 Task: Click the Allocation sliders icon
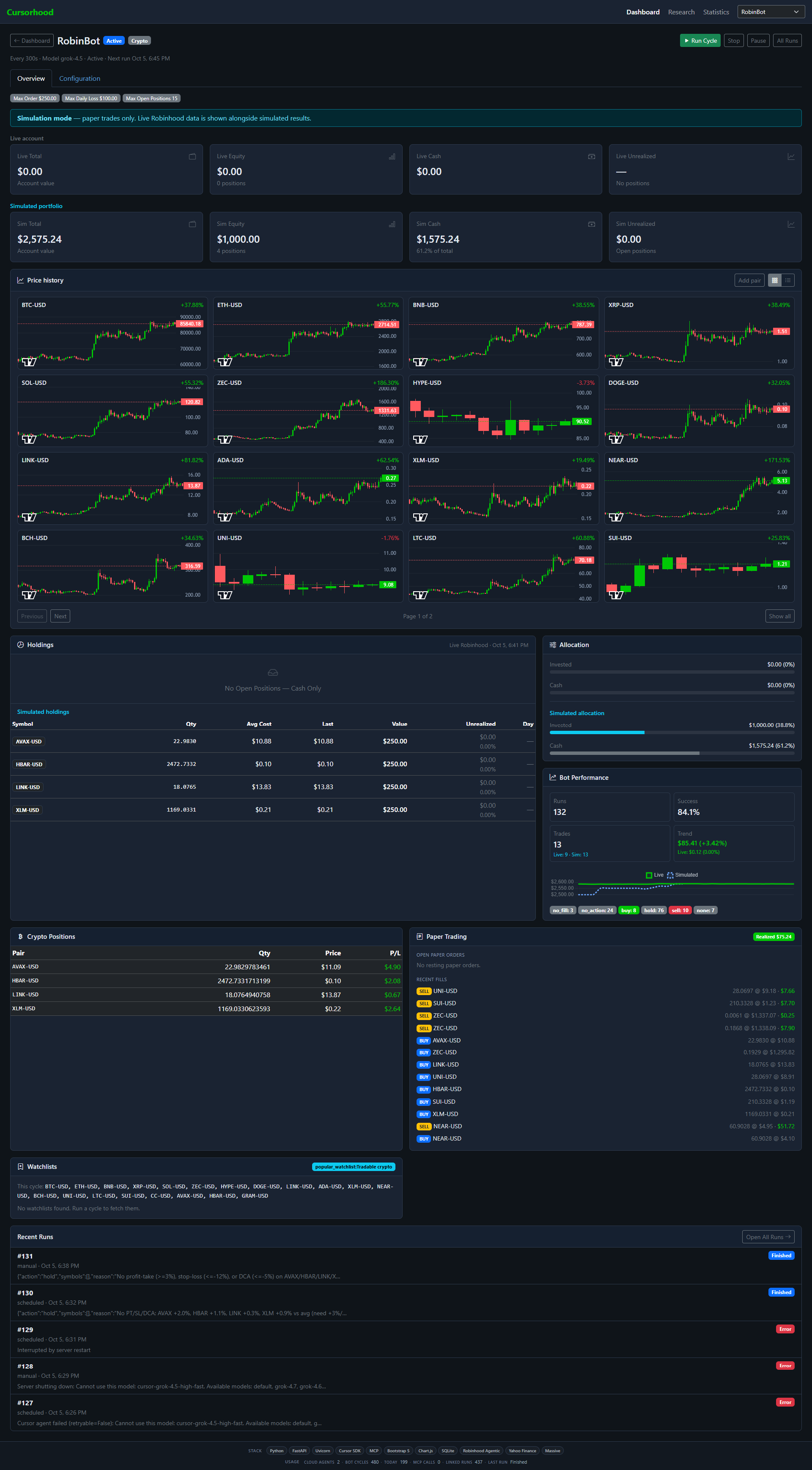pos(552,645)
